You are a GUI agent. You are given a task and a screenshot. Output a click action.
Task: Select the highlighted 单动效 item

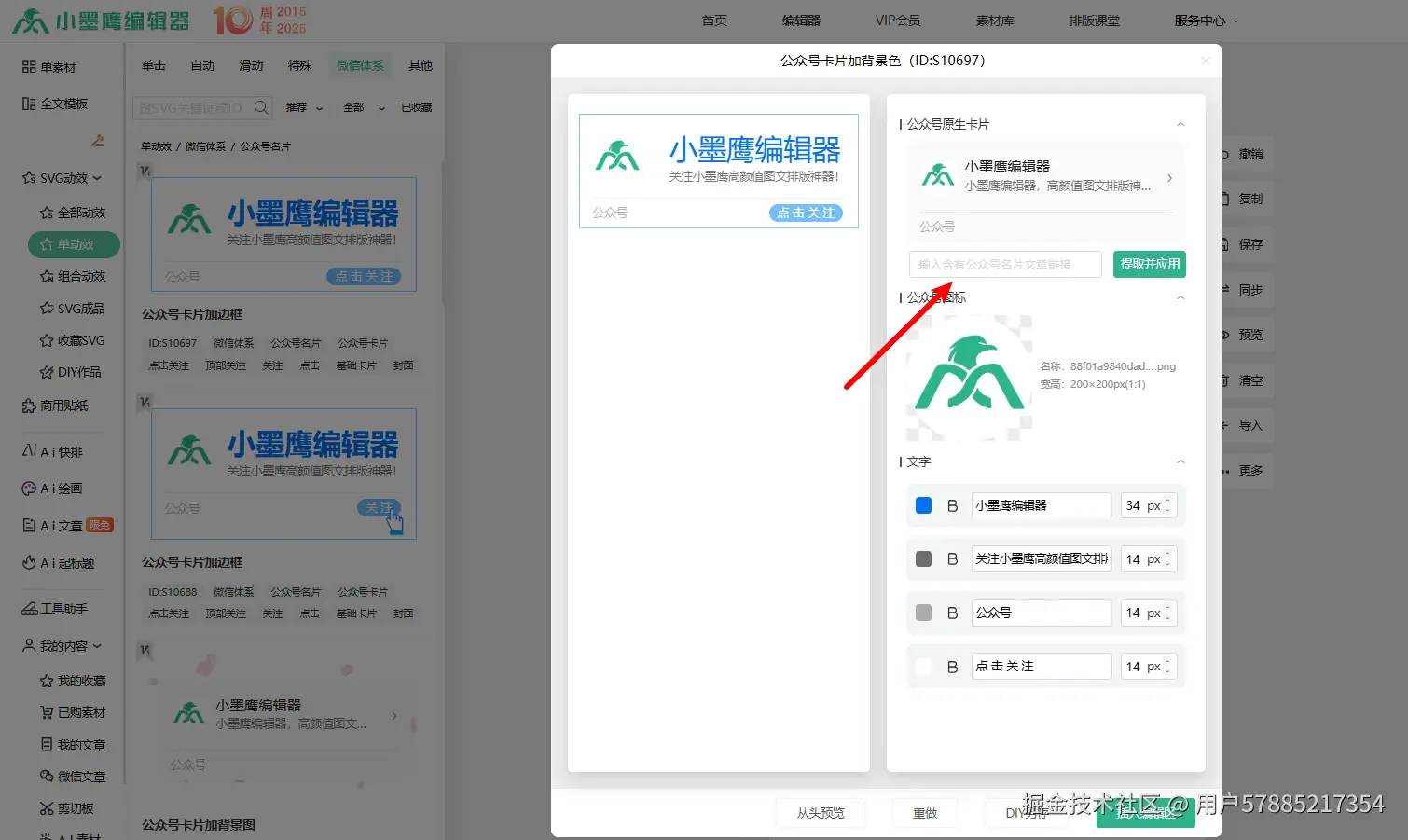(74, 244)
